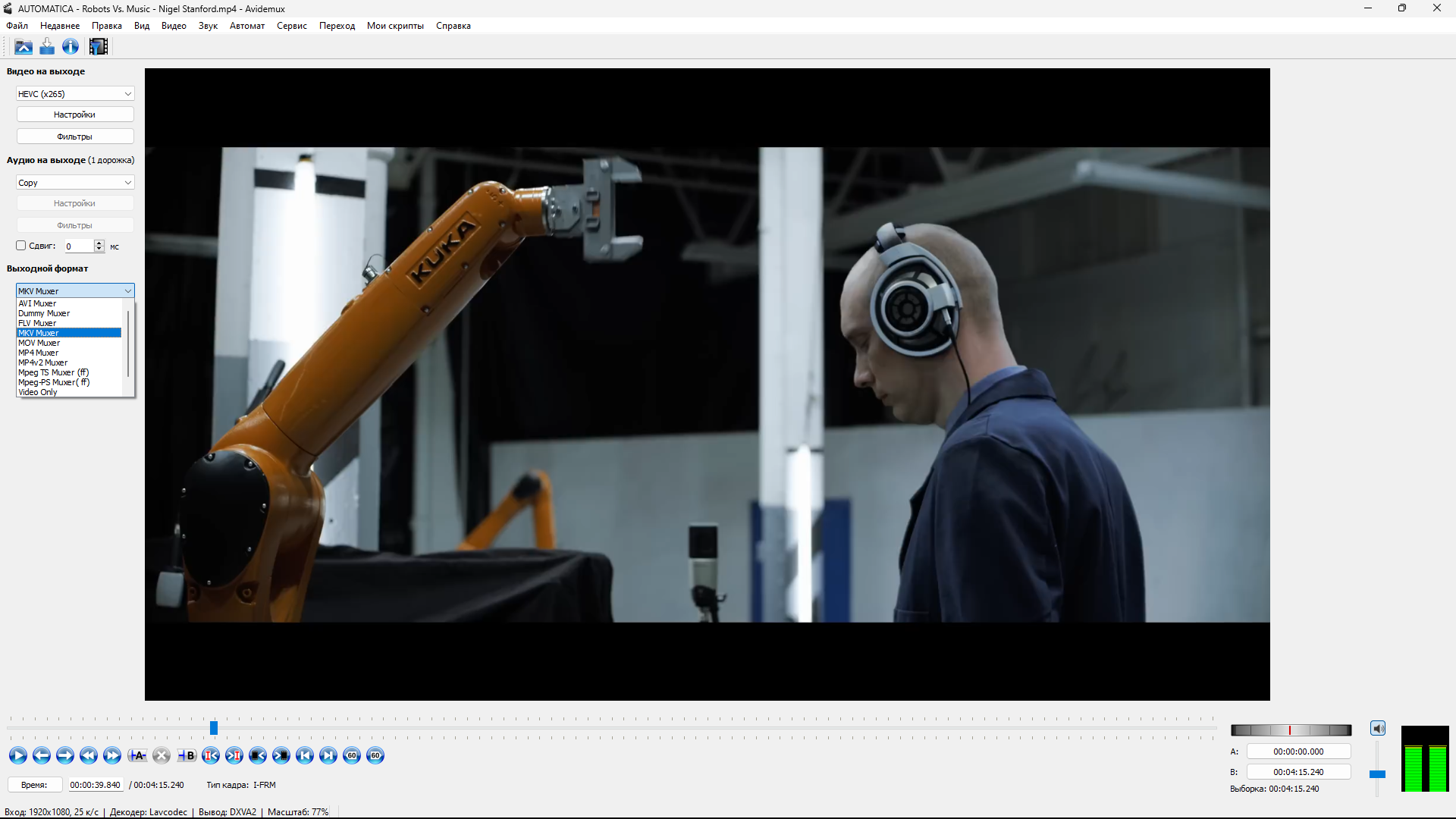Open the Звук menu
Image resolution: width=1456 pixels, height=819 pixels.
click(x=208, y=26)
